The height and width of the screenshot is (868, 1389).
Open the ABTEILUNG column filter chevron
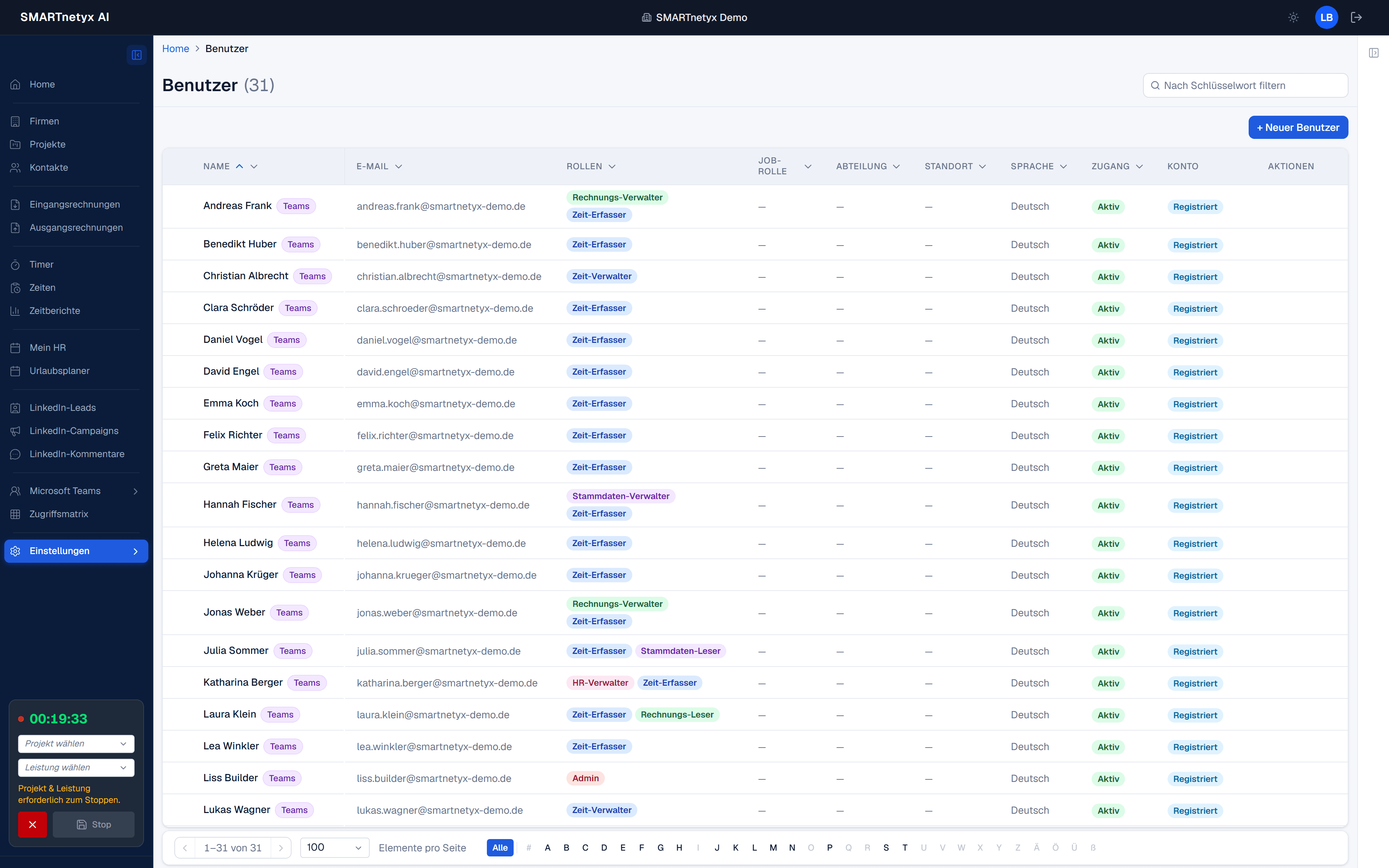[897, 166]
